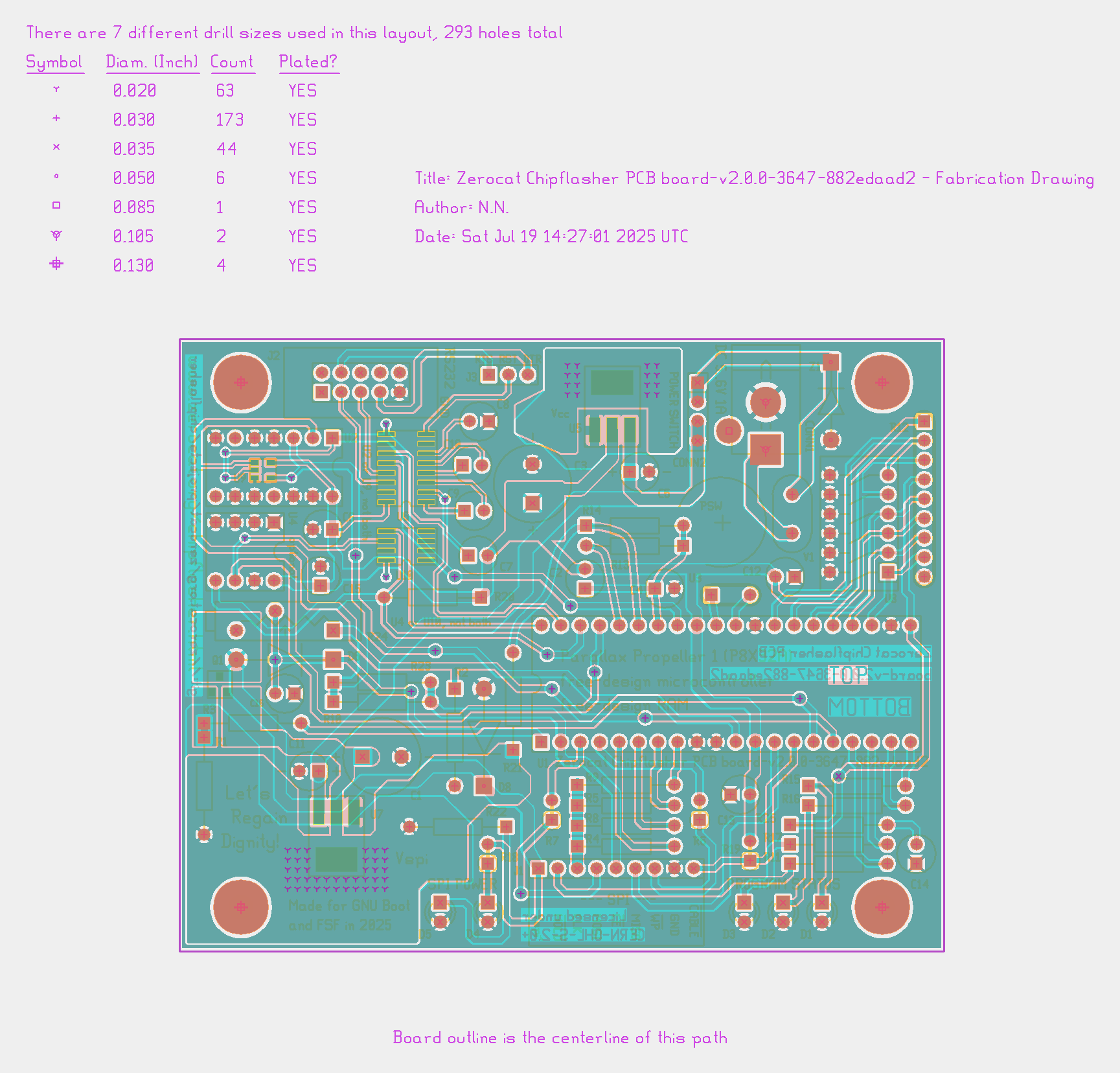Click 'Board outline is the centerline' note
1120x1073 pixels.
[x=560, y=1038]
